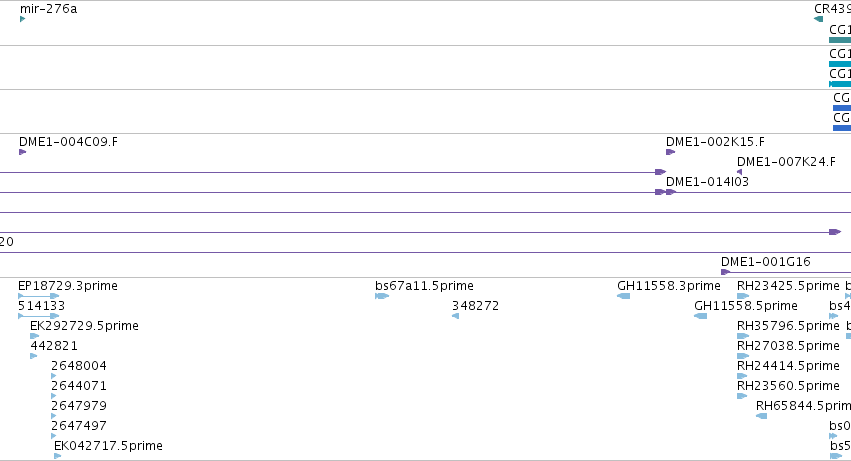Select the small arrow glyph under 2648004
This screenshot has height=461, width=851.
[54, 376]
